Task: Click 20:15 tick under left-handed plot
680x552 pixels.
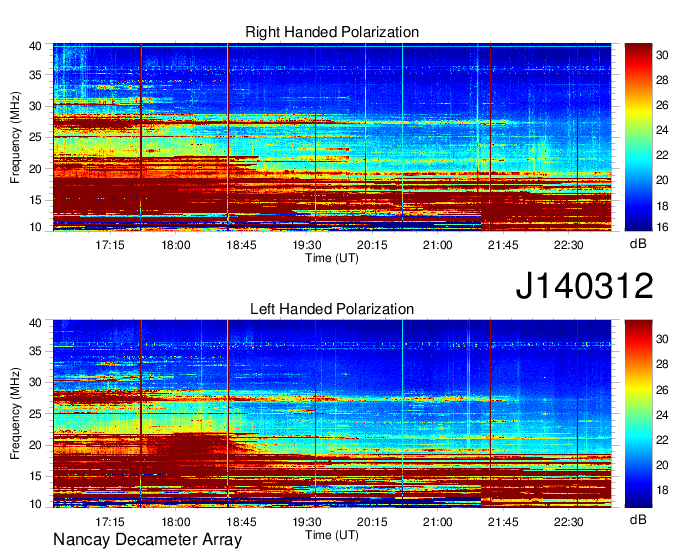Action: (x=372, y=522)
